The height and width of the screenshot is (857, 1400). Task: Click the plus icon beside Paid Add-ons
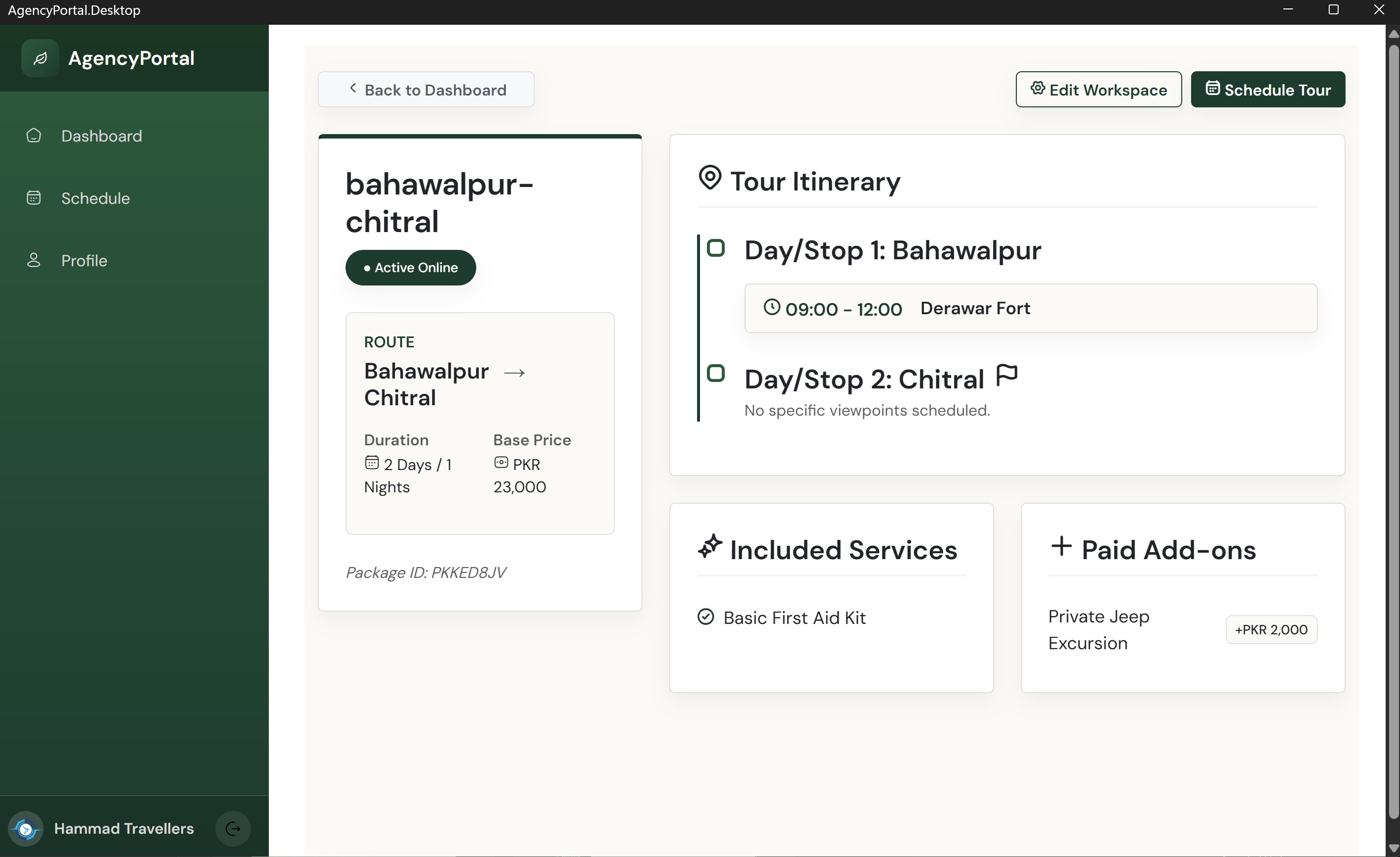pyautogui.click(x=1061, y=546)
